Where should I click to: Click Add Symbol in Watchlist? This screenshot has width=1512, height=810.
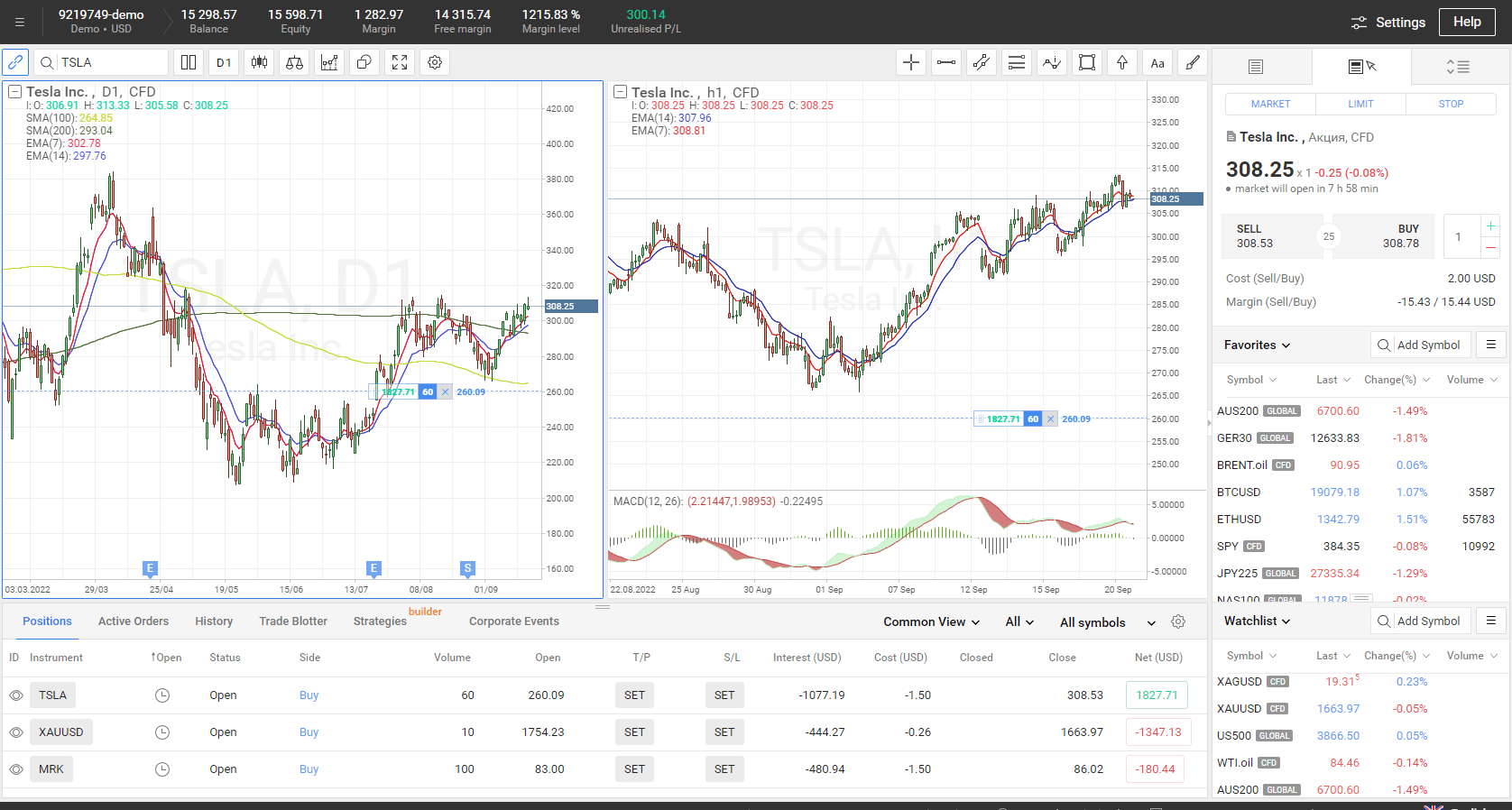1421,621
